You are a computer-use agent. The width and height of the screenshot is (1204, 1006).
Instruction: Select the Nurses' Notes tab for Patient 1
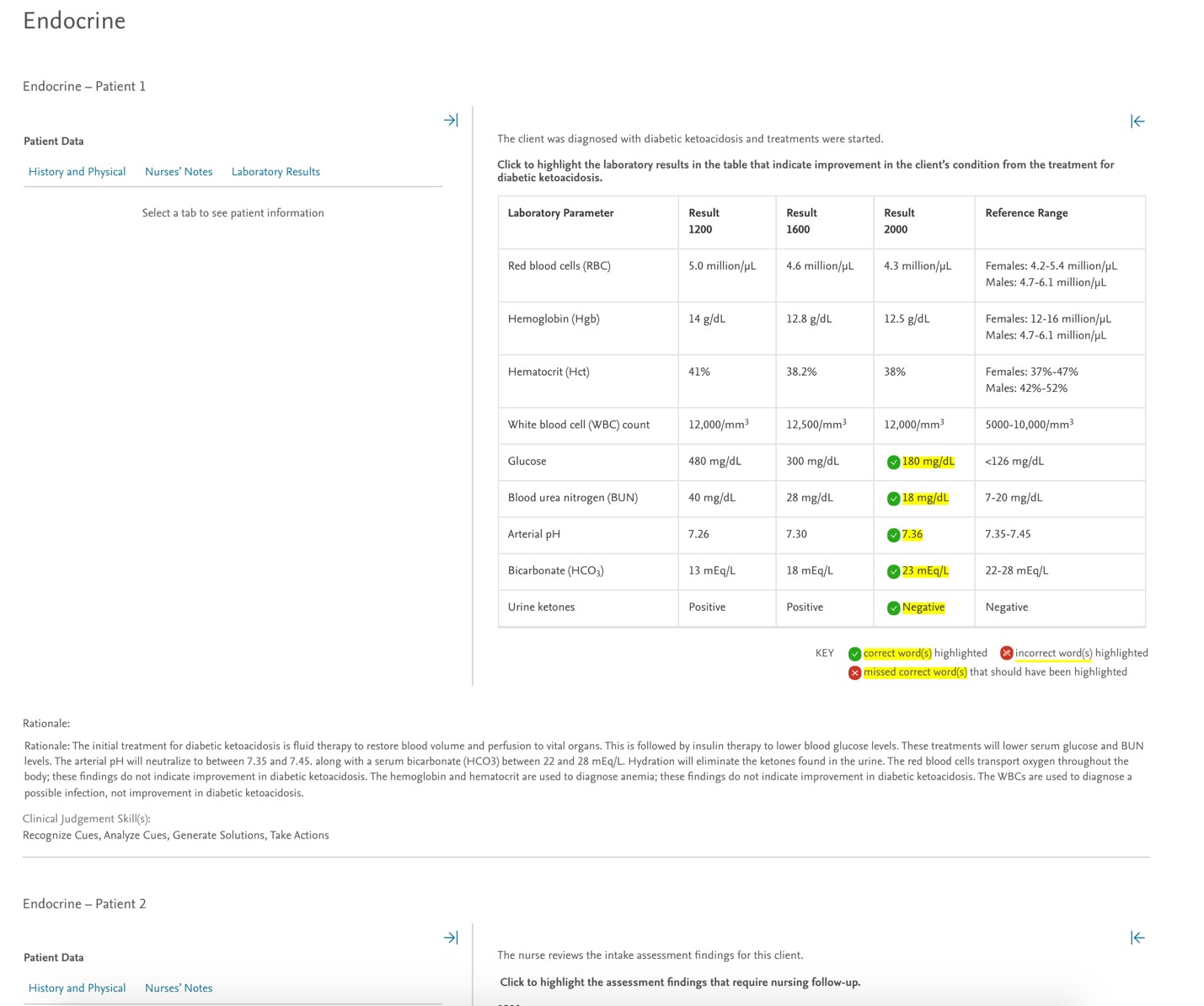(x=179, y=171)
